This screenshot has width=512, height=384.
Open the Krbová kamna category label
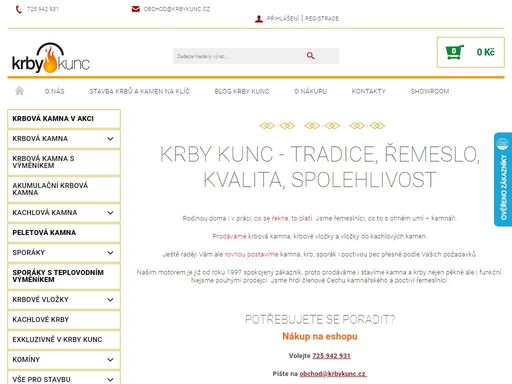pos(40,139)
